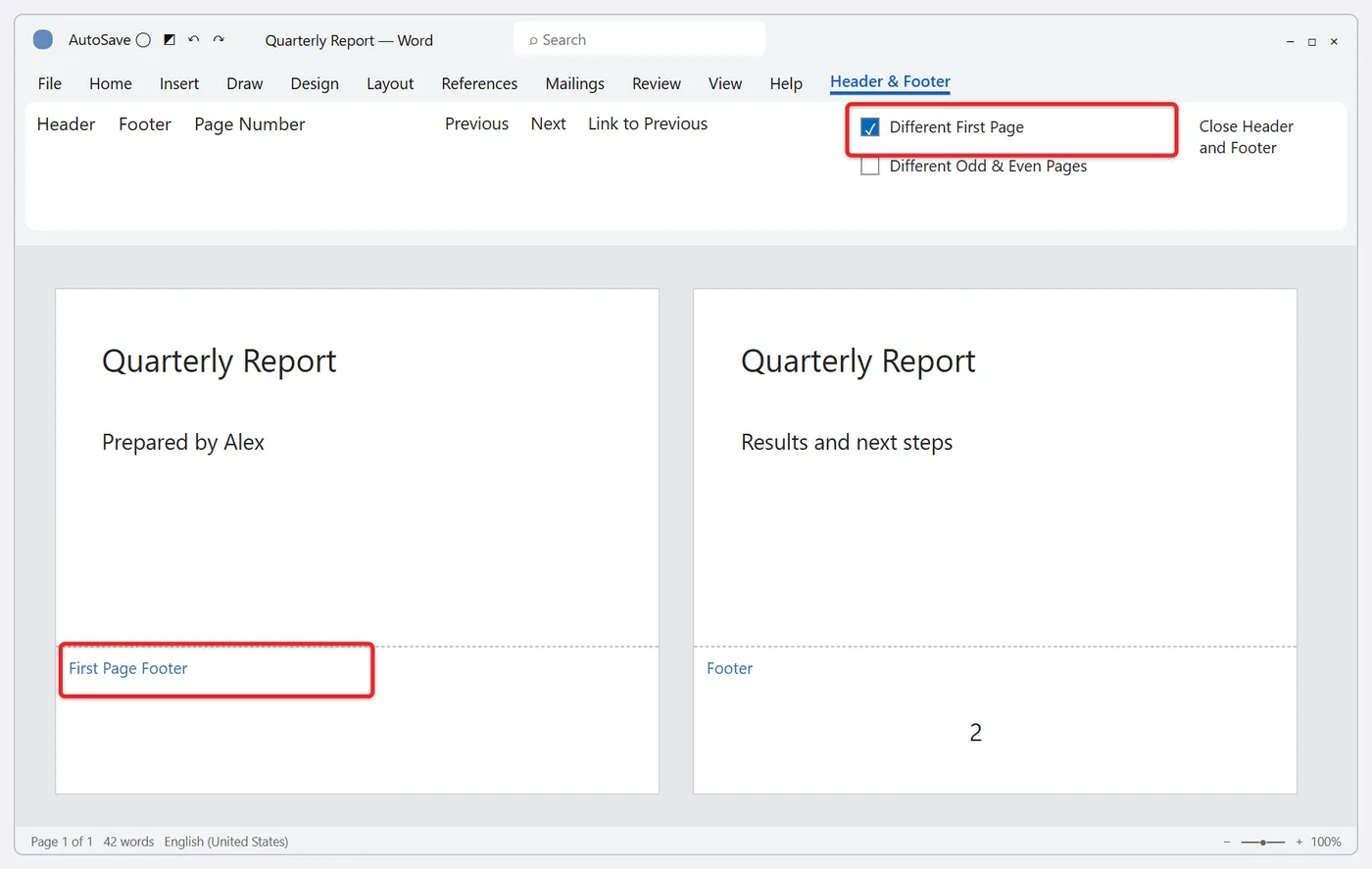Uncheck Different First Page

click(x=870, y=128)
